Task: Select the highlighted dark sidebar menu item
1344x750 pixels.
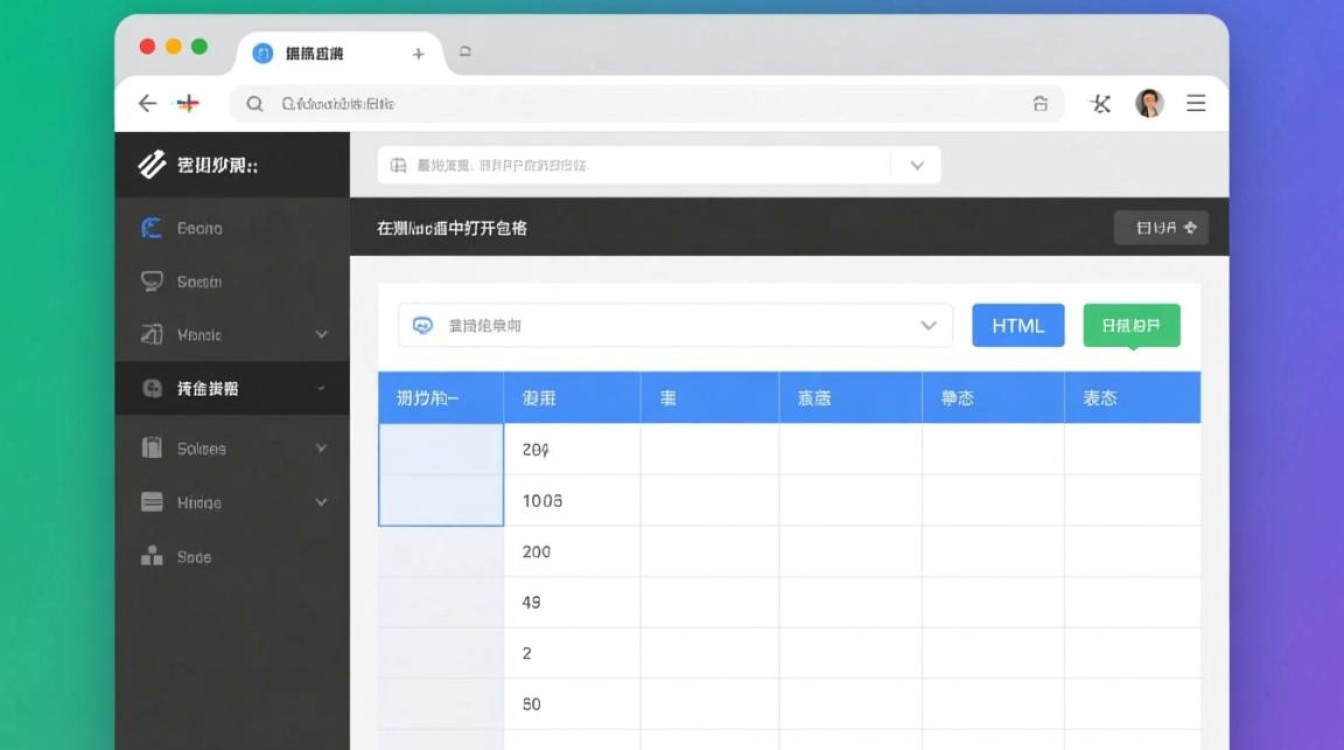Action: 232,389
